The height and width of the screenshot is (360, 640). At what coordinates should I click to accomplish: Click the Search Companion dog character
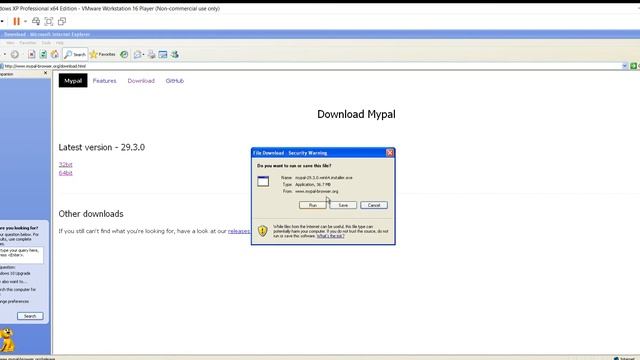[x=7, y=340]
